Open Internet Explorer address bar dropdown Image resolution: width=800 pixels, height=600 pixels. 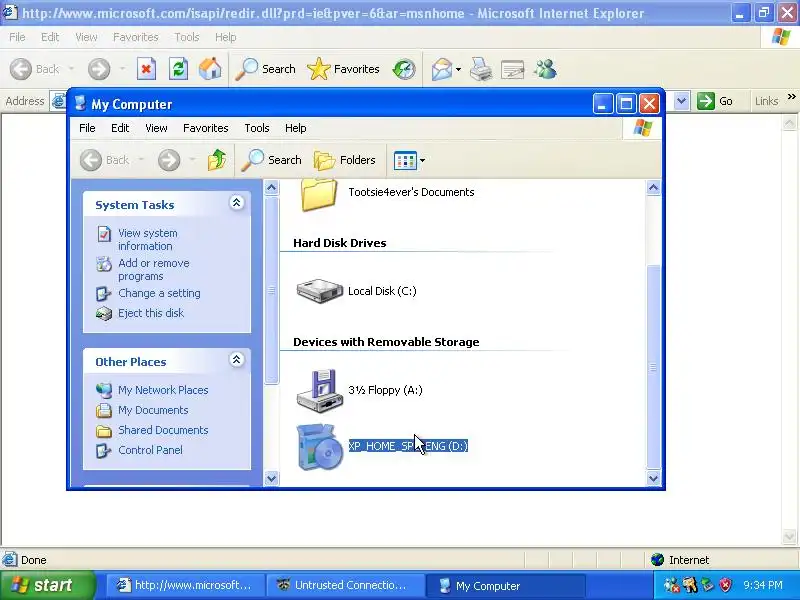click(681, 101)
